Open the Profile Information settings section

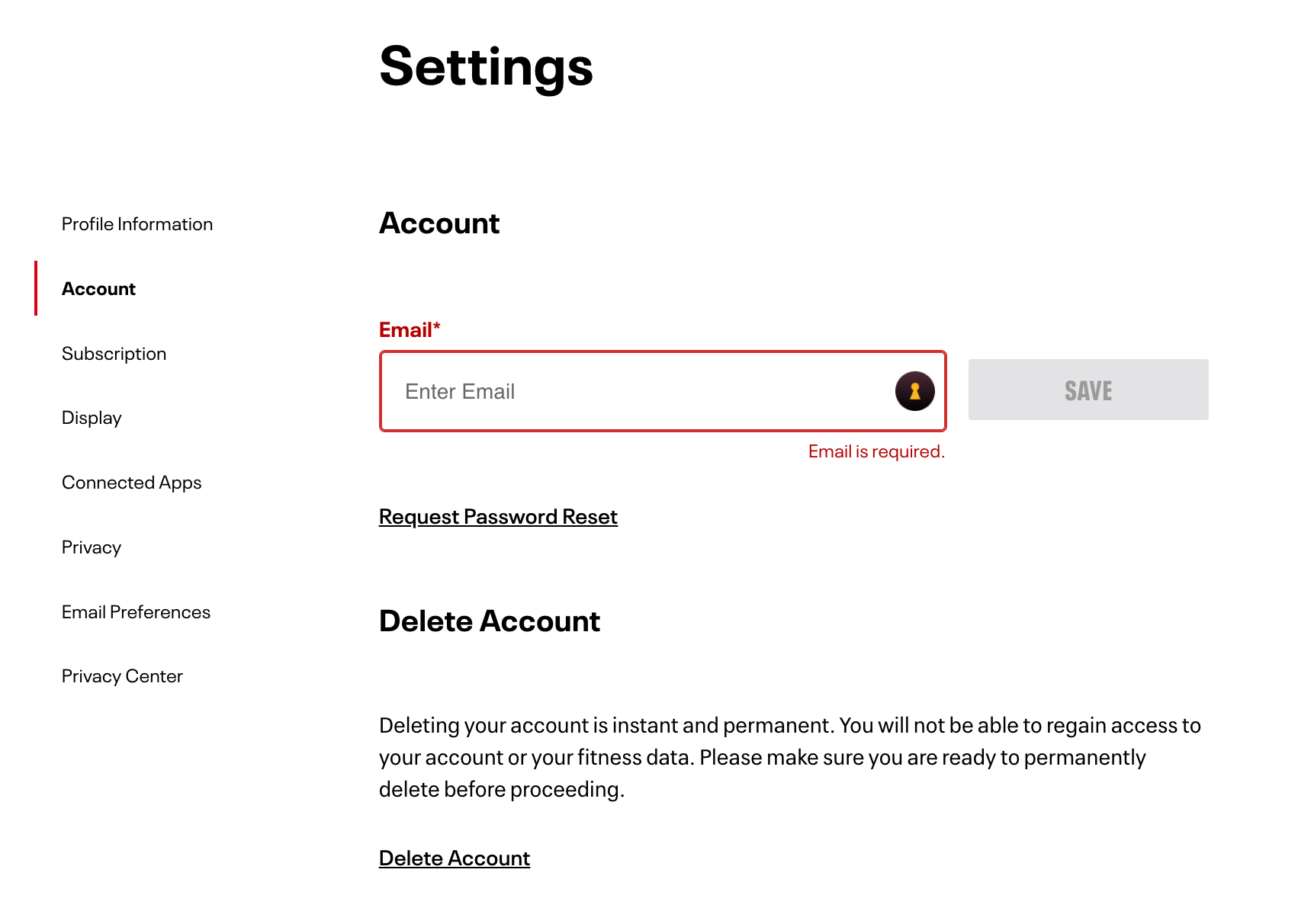point(137,224)
